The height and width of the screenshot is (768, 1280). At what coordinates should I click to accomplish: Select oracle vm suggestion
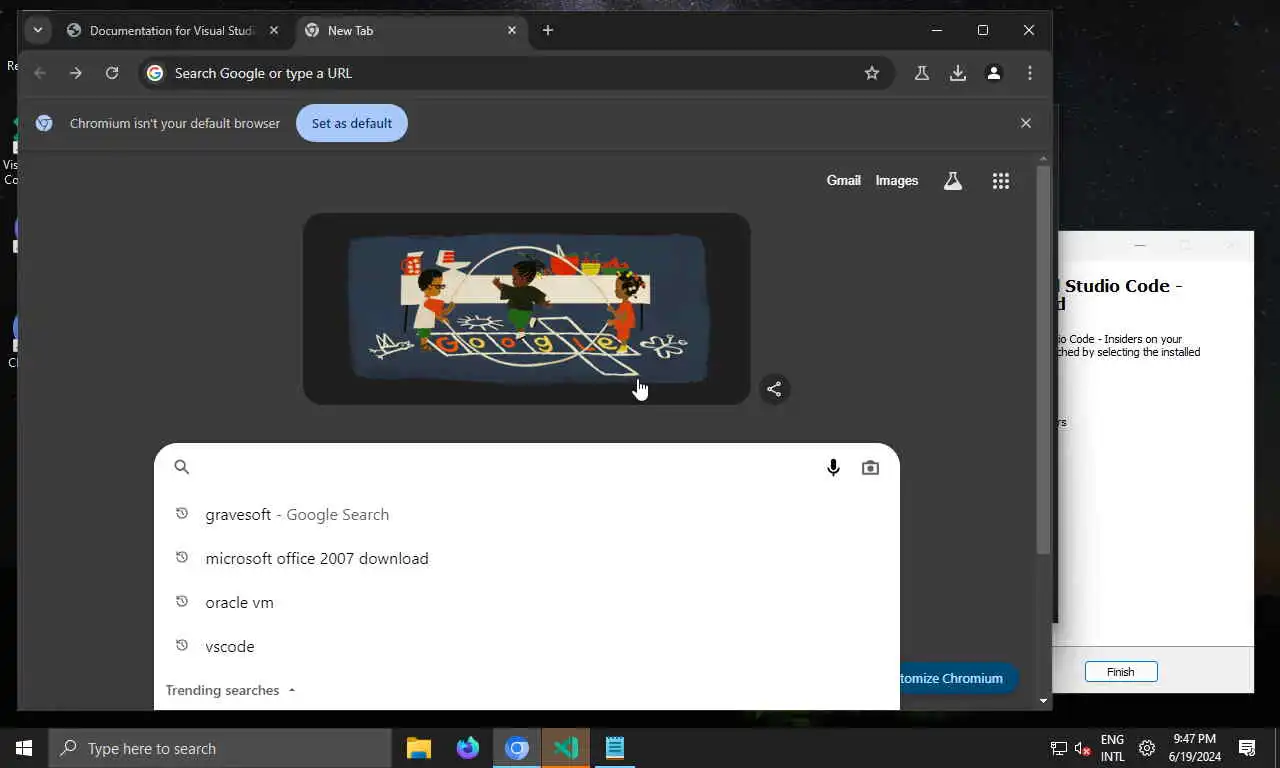[527, 602]
